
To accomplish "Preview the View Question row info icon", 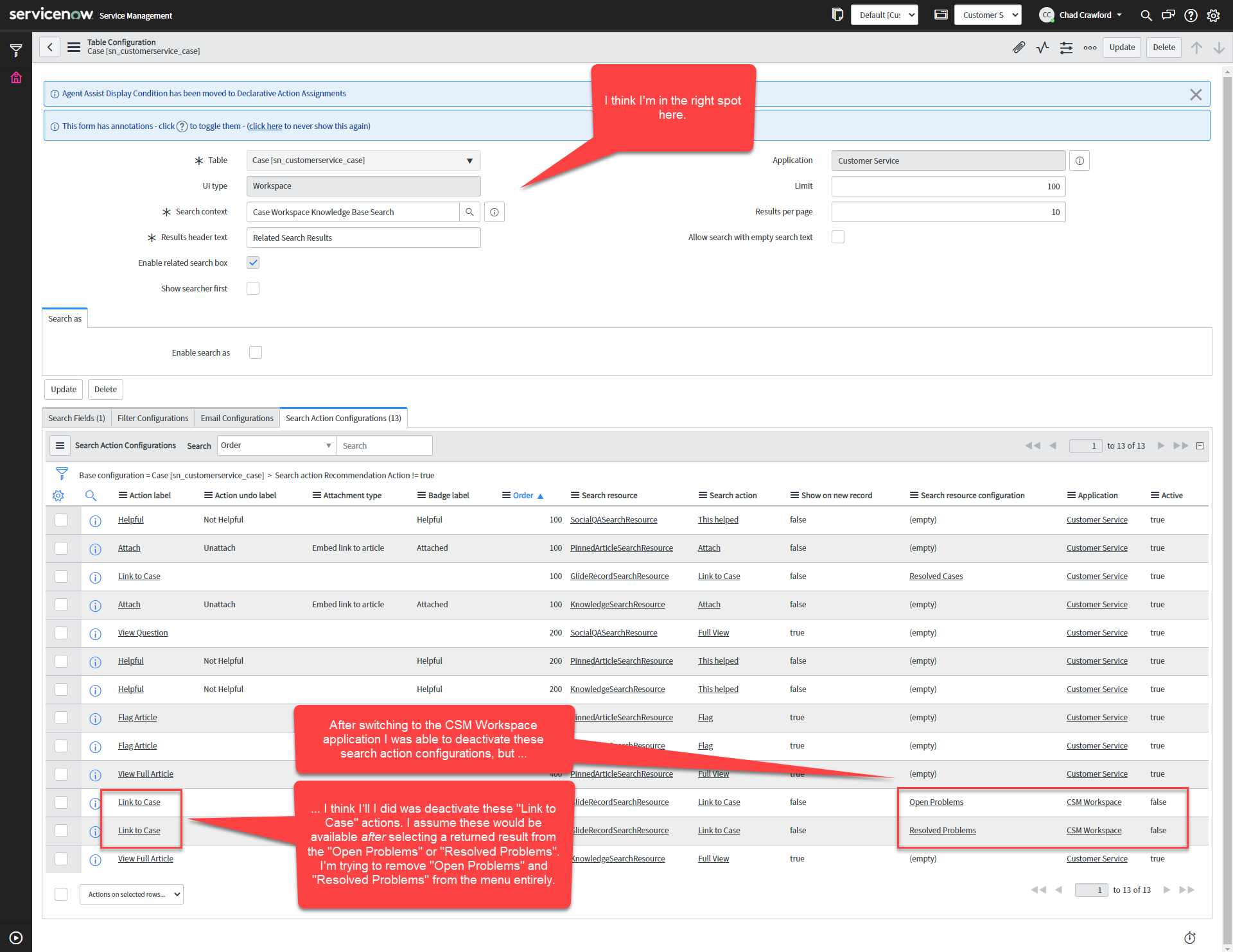I will click(95, 634).
